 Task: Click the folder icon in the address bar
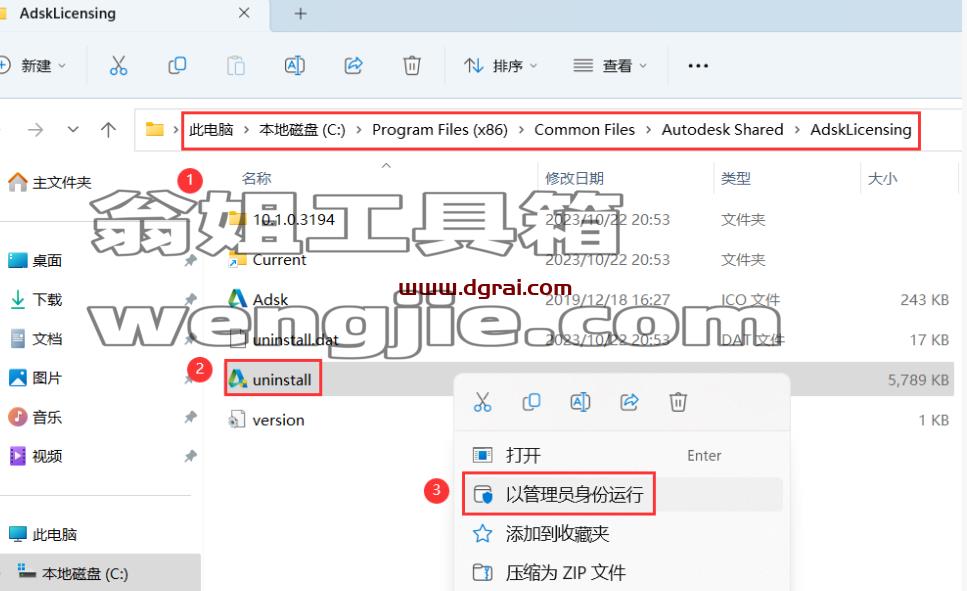coord(154,130)
